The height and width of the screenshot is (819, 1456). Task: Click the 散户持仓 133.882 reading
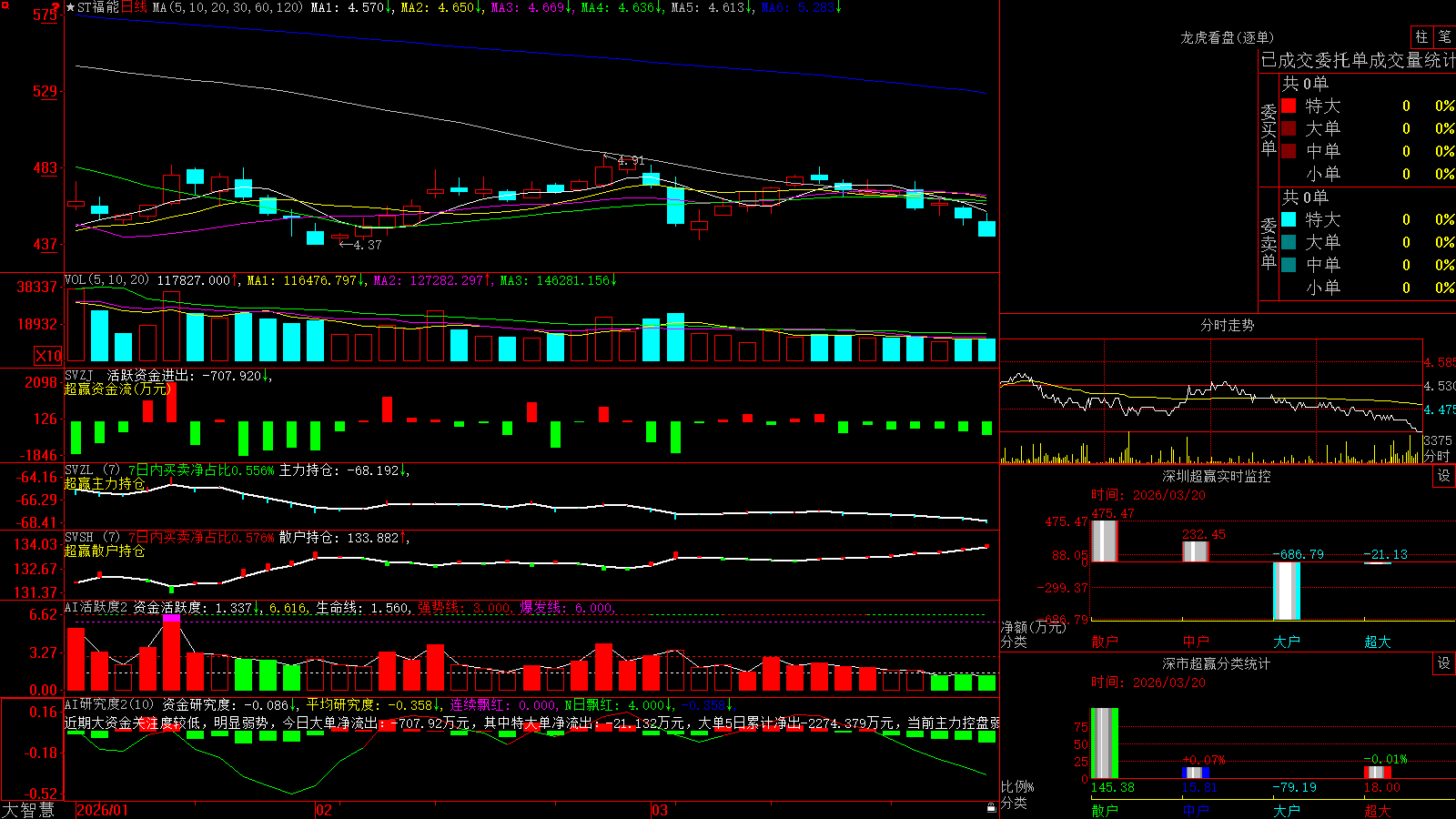[344, 538]
